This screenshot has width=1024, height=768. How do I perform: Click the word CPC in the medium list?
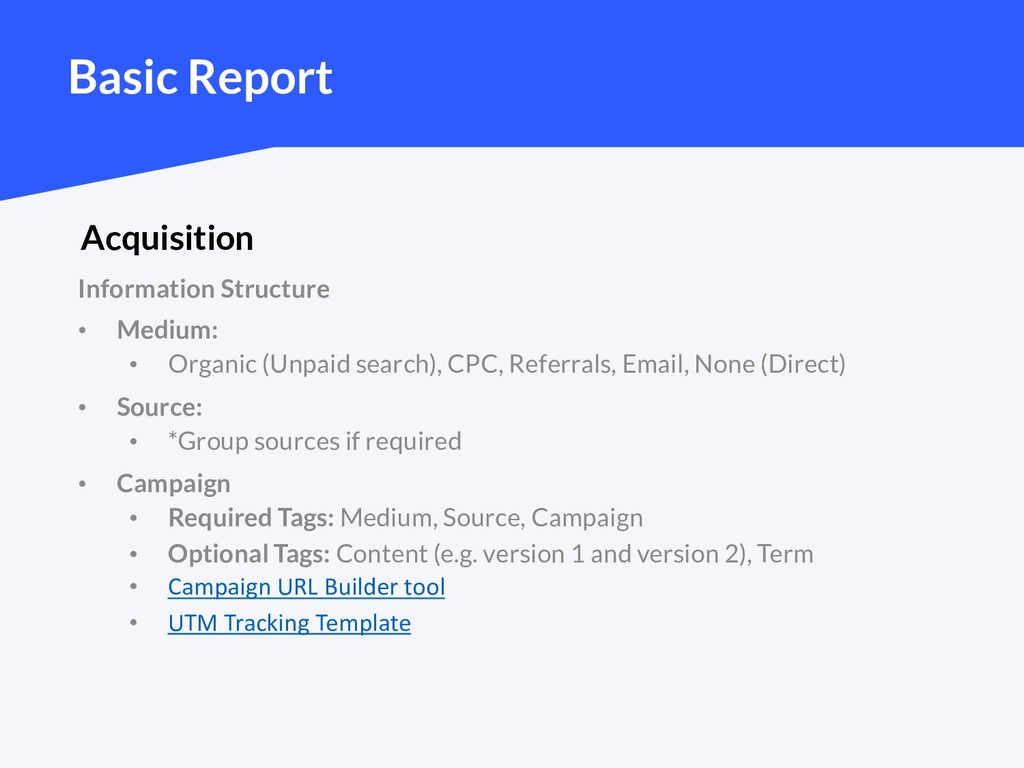click(x=473, y=364)
